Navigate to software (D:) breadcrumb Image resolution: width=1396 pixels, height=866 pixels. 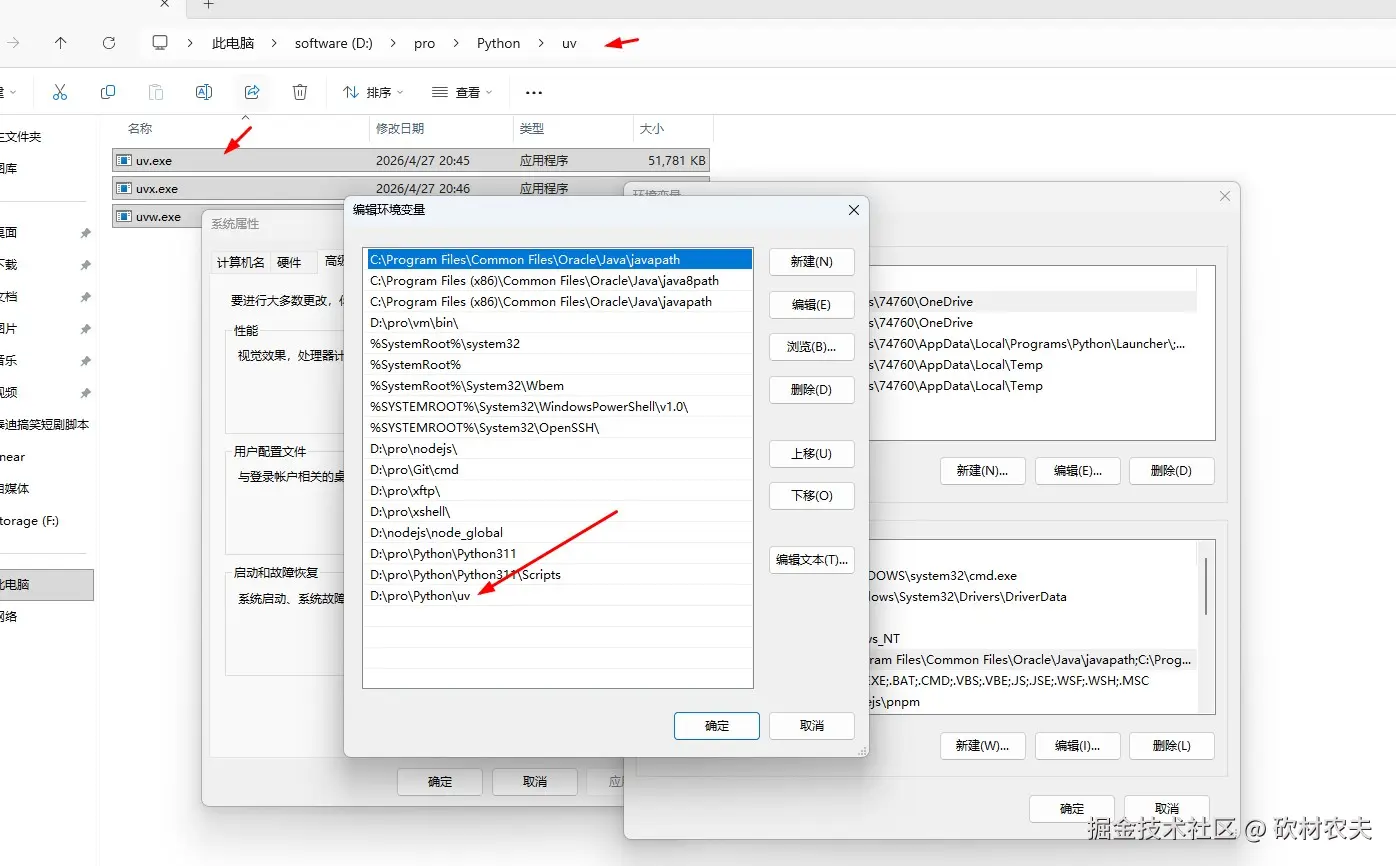tap(334, 43)
